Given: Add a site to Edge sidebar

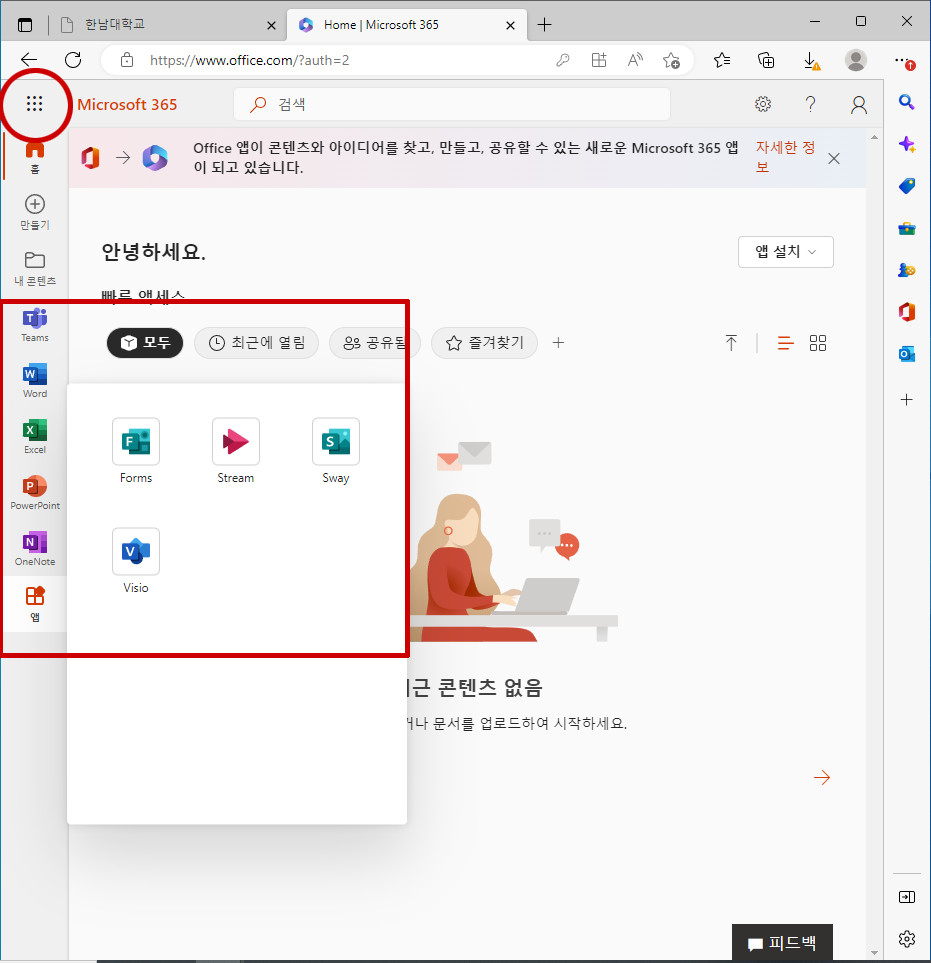Looking at the screenshot, I should pyautogui.click(x=906, y=400).
